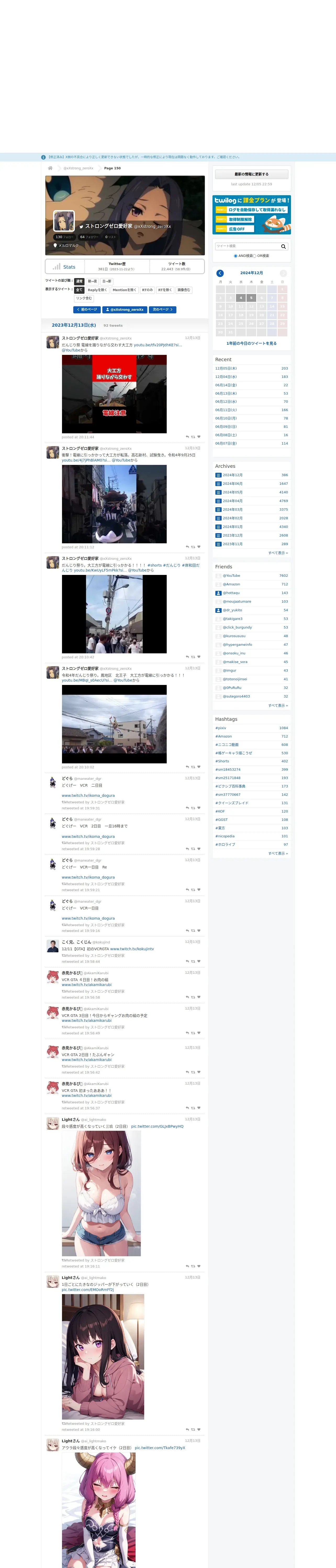Click ストロングゼロ愛好家 profile avatar in header
The height and width of the screenshot is (1568, 336).
point(64,220)
